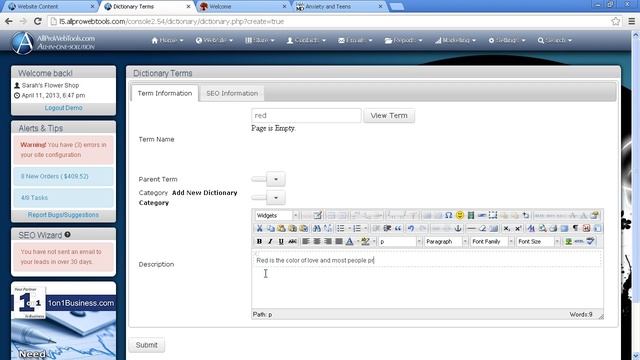Go back in browser history

[9, 21]
